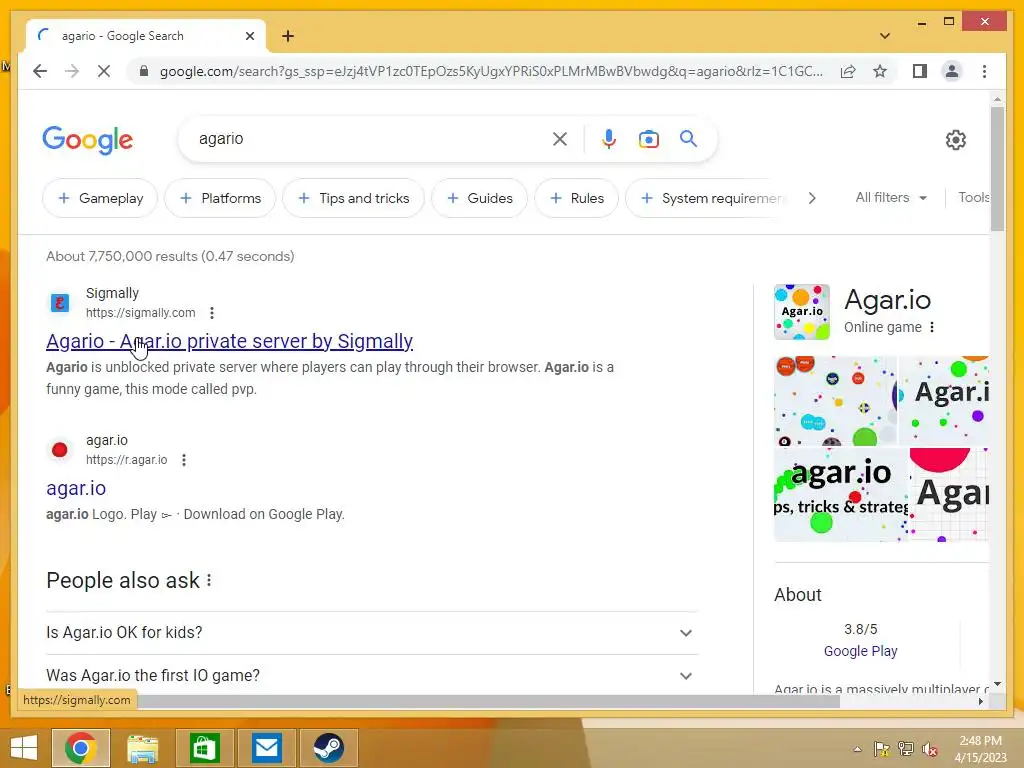Open the agar.io result three-dot options
Viewport: 1024px width, 768px height.
(184, 460)
